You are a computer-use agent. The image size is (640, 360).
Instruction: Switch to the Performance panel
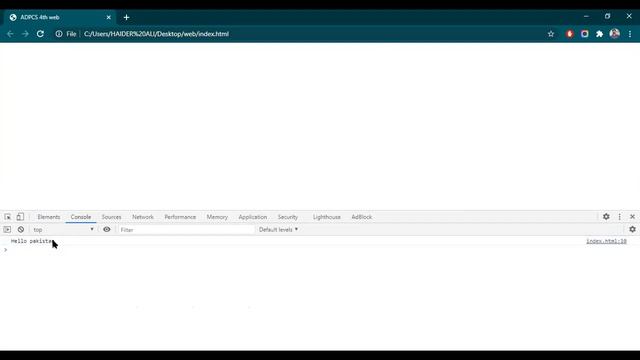(x=180, y=217)
